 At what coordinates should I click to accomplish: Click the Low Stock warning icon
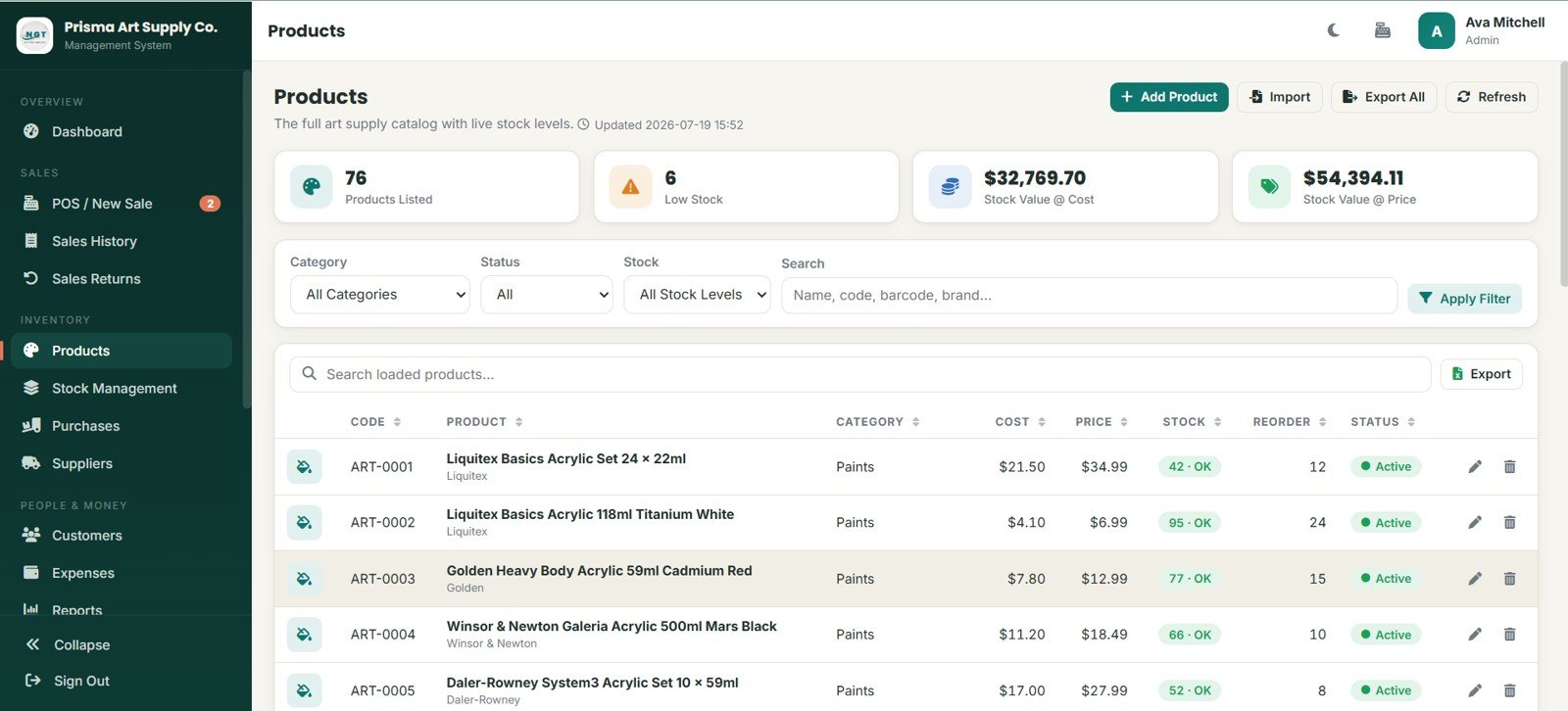pyautogui.click(x=631, y=187)
